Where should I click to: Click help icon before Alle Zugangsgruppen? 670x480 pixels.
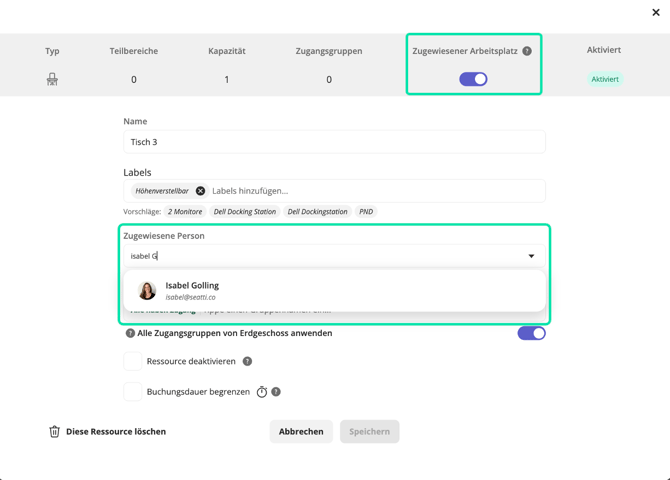coord(130,333)
